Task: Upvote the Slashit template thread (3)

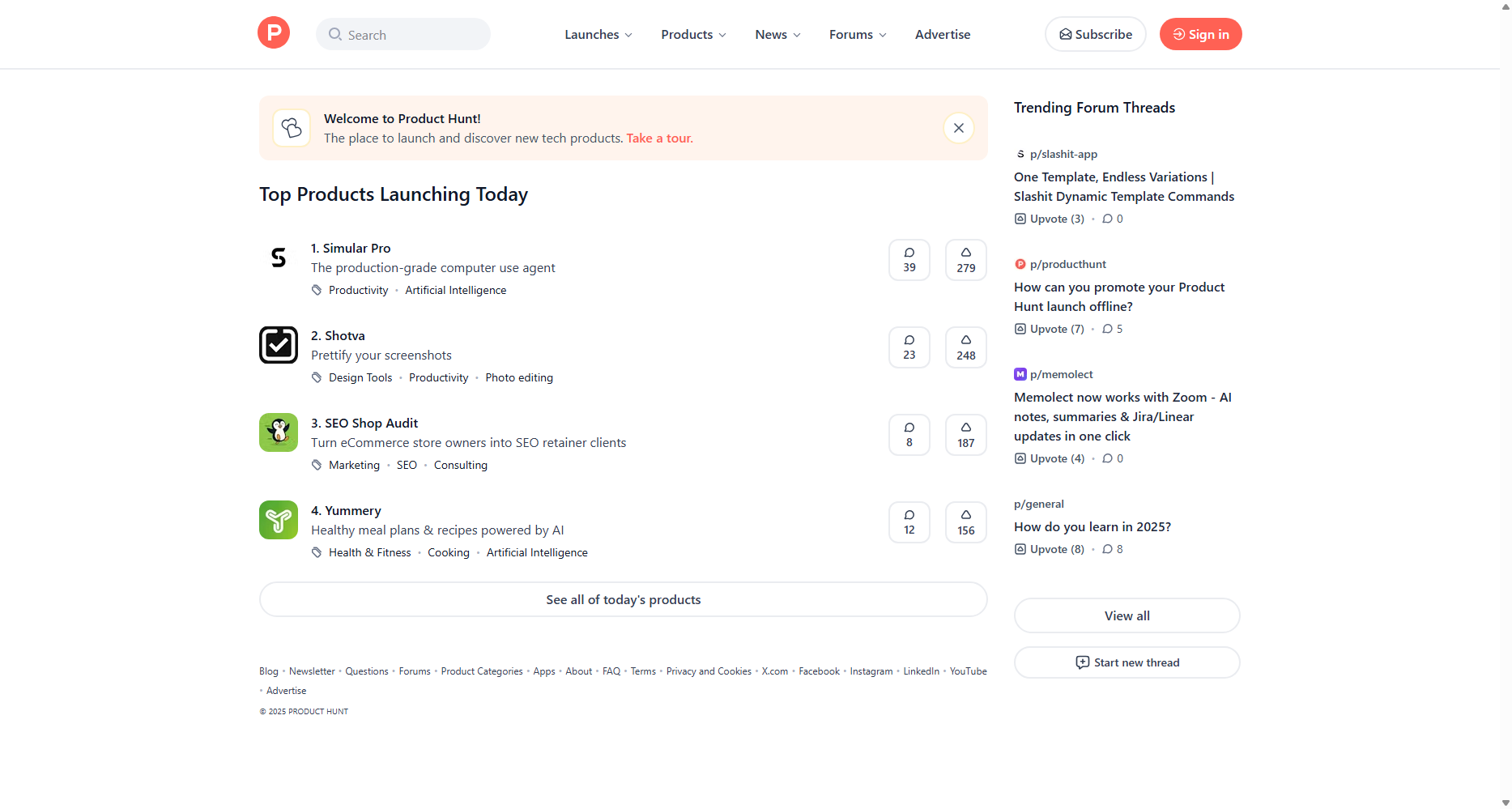Action: [1049, 219]
